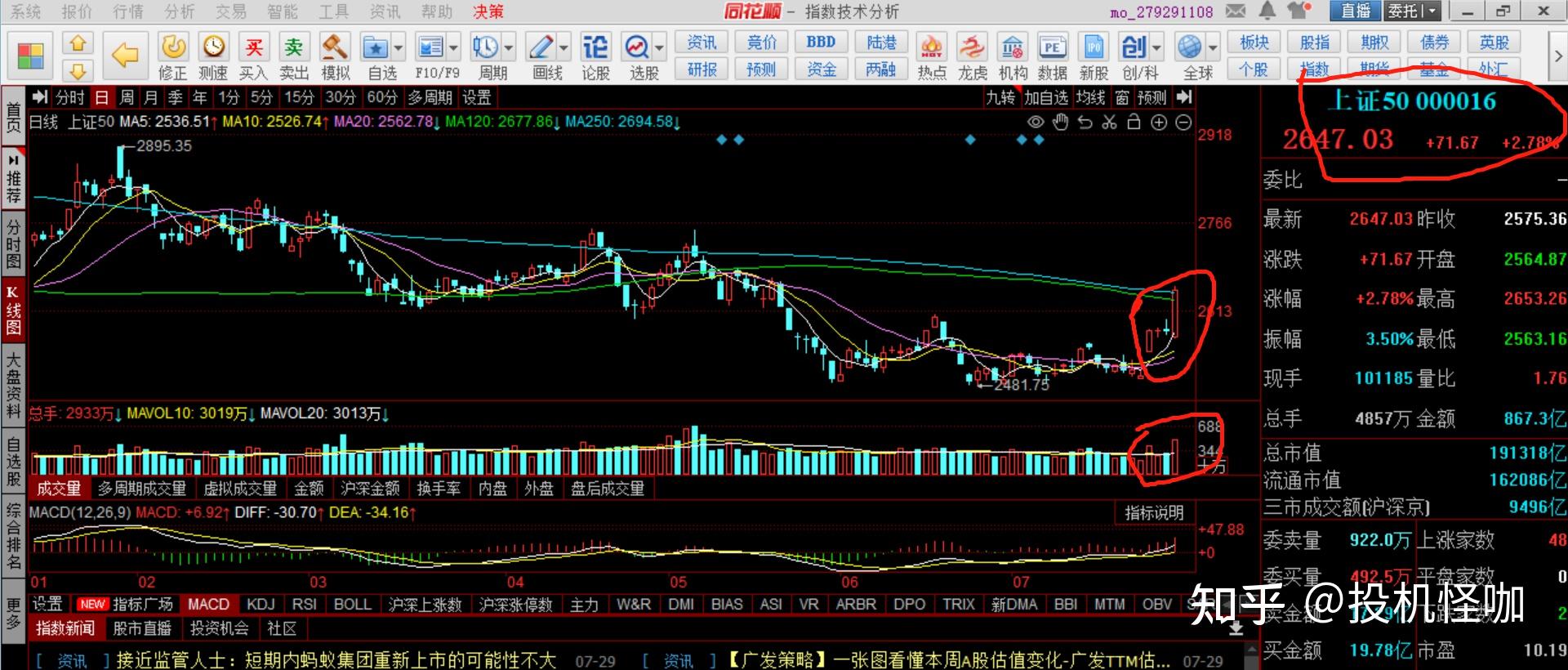Open the 论股 discussion icon
Screen dimensions: 1568x670
click(595, 47)
